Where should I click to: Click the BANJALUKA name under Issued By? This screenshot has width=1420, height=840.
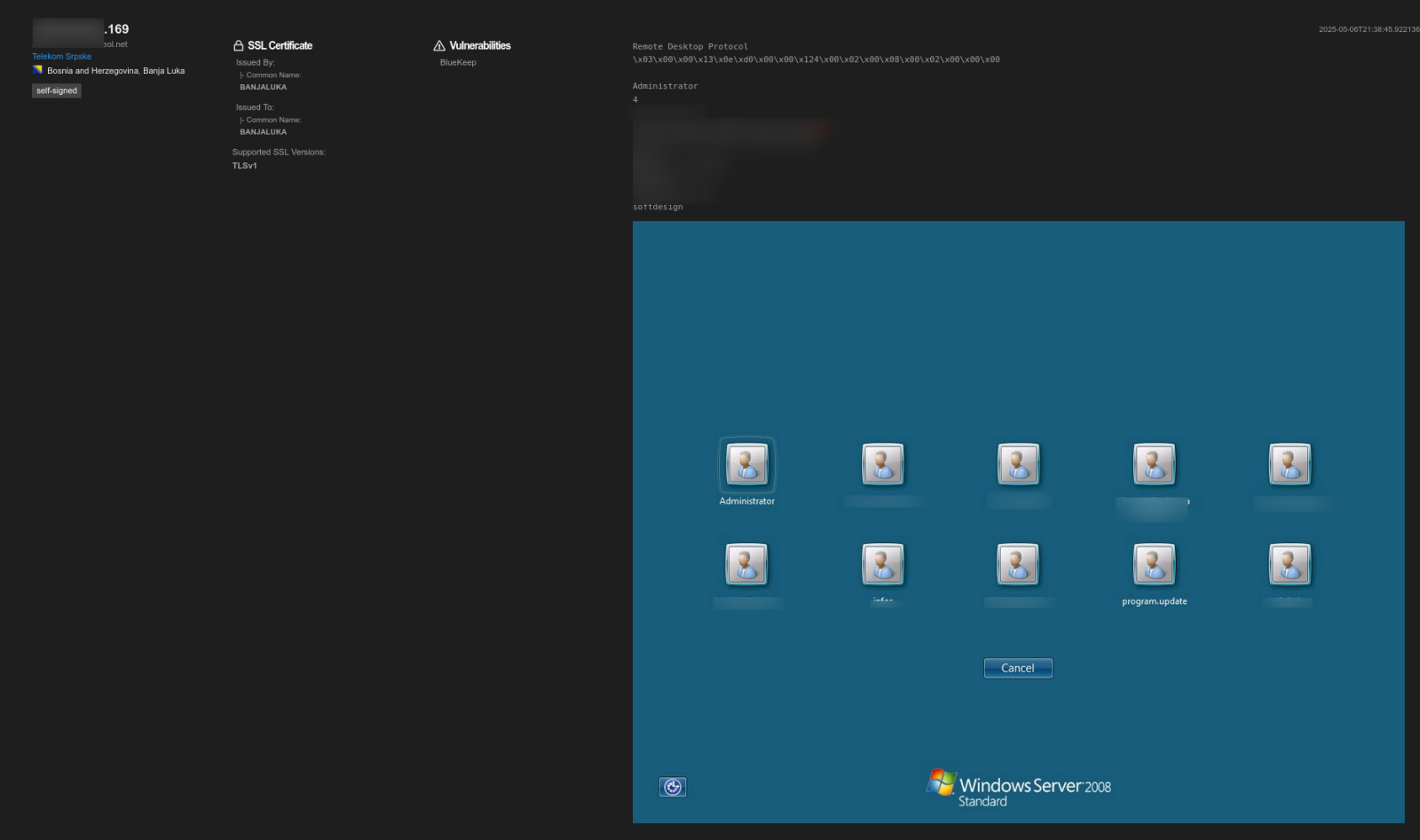[x=264, y=87]
